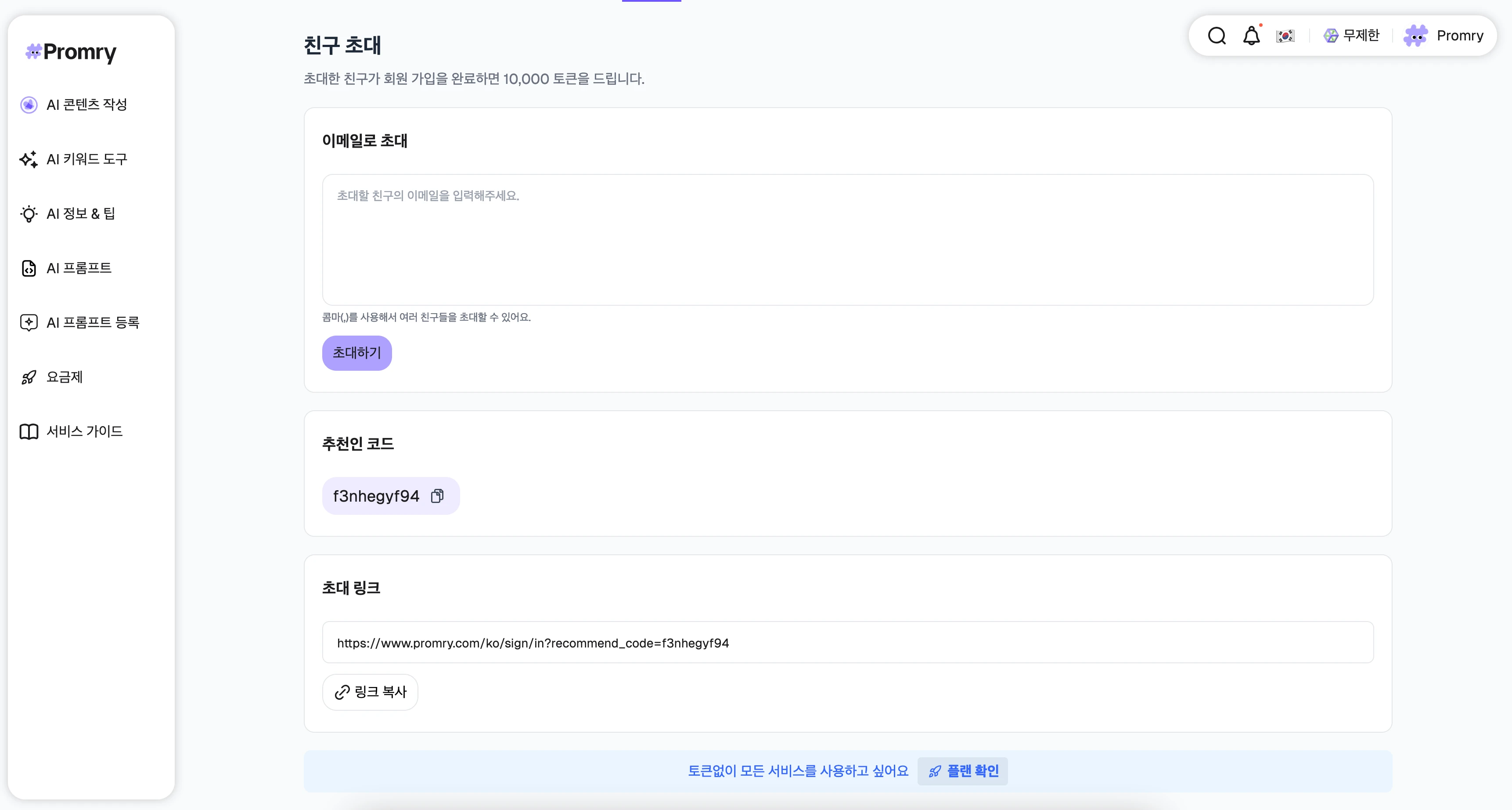Click rocket icon in 플랜 확인 button

(x=935, y=771)
